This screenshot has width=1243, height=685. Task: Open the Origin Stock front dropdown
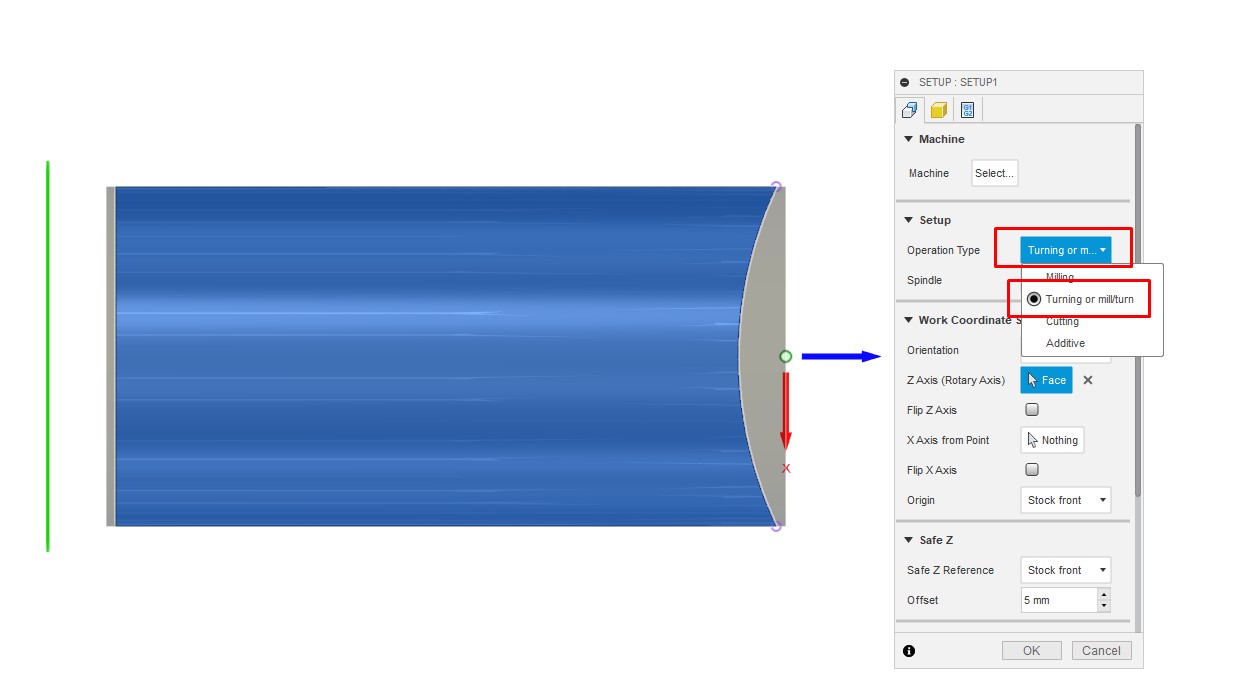pos(1066,500)
